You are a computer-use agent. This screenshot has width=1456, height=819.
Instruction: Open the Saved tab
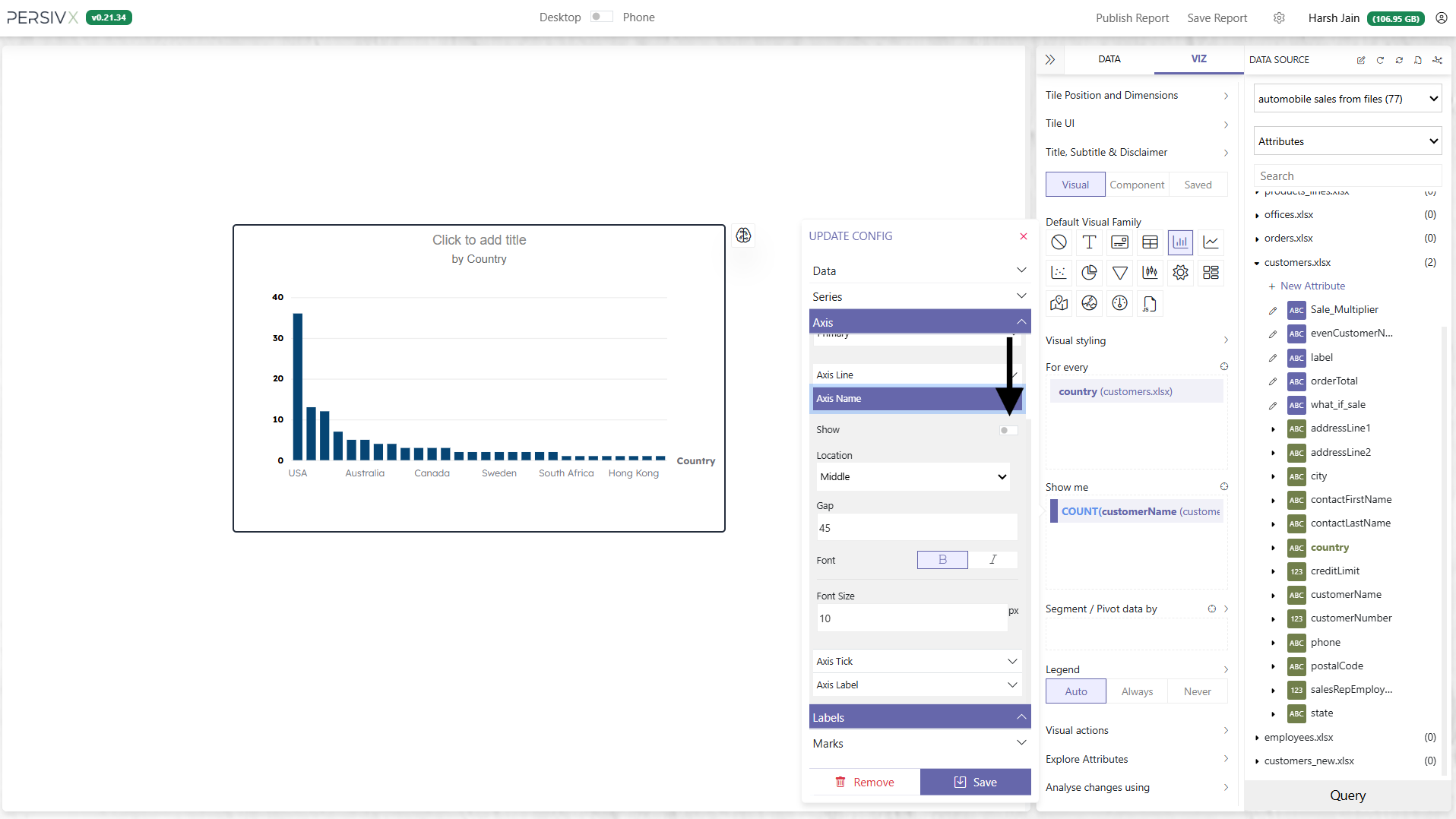[1198, 185]
